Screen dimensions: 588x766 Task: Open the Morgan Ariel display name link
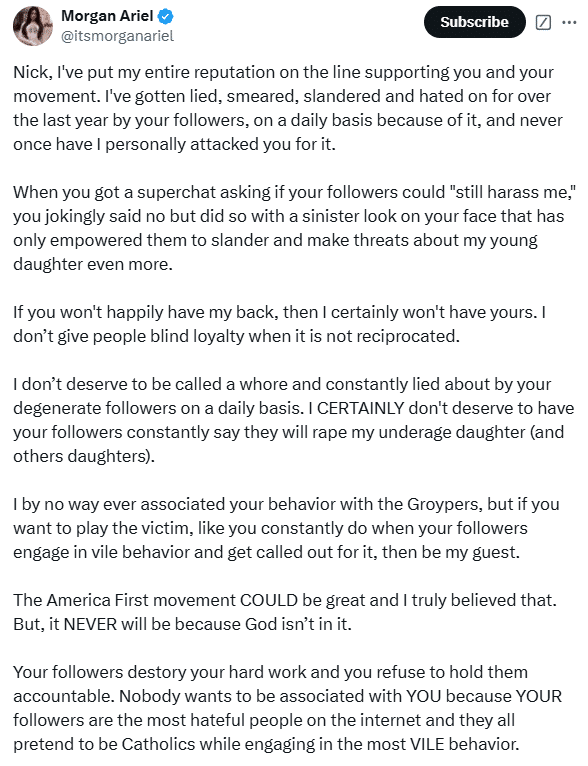click(x=107, y=16)
